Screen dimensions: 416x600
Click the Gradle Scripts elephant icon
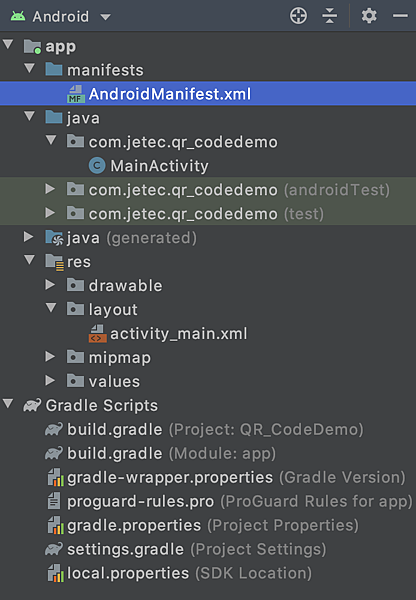click(32, 405)
